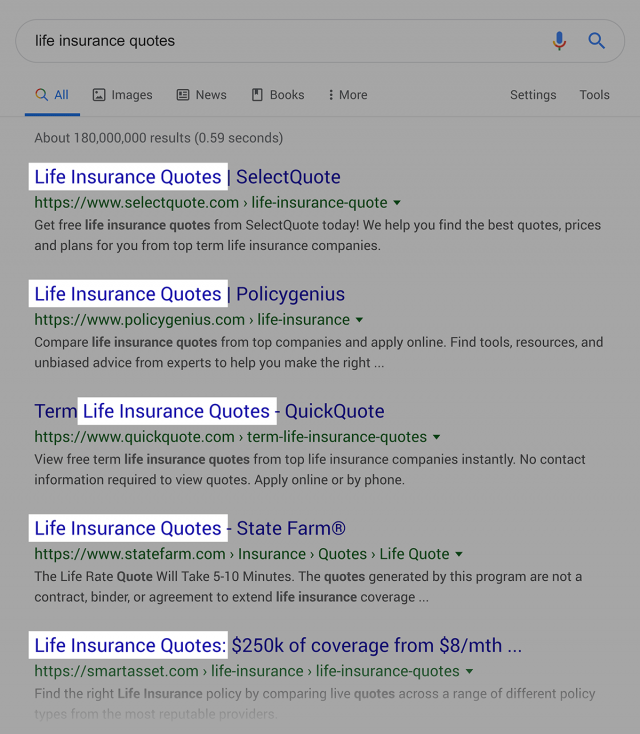Image resolution: width=640 pixels, height=734 pixels.
Task: Click the snippet starting Compare life insurance quotes
Action: tap(318, 352)
